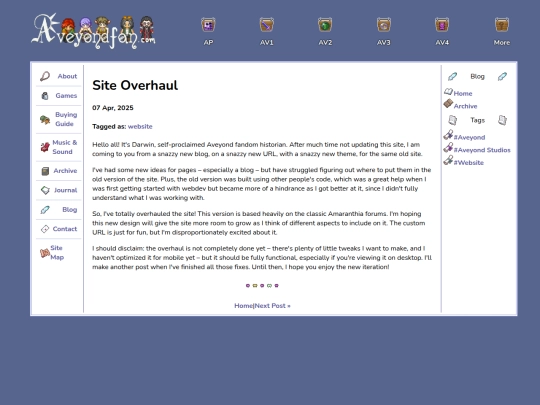Open the left sidebar Archive link
The height and width of the screenshot is (405, 540).
[65, 171]
